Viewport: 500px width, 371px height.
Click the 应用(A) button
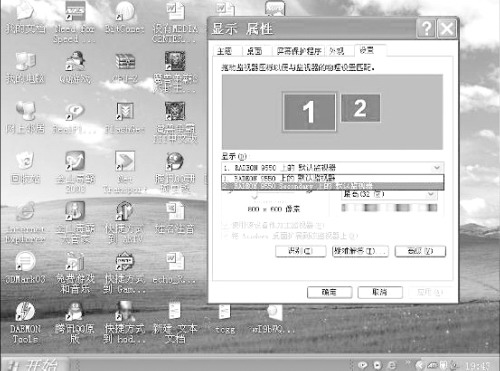tap(430, 292)
